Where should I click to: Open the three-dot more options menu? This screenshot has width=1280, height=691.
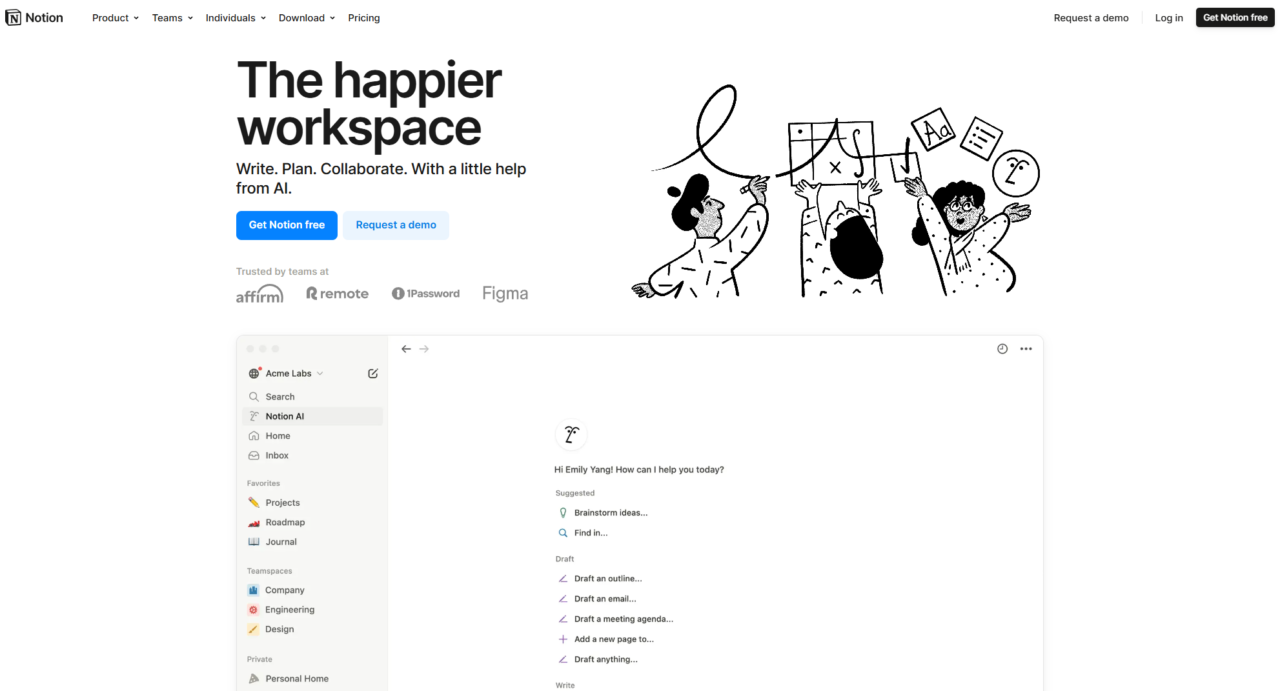(x=1026, y=349)
